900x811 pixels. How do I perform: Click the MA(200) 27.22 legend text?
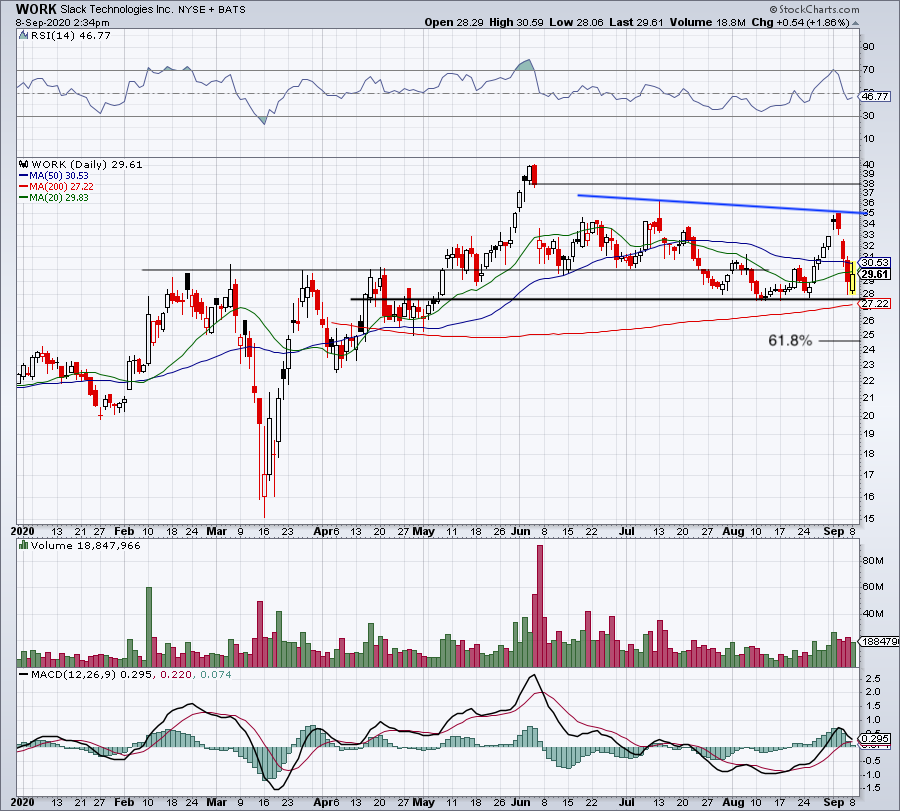click(61, 187)
